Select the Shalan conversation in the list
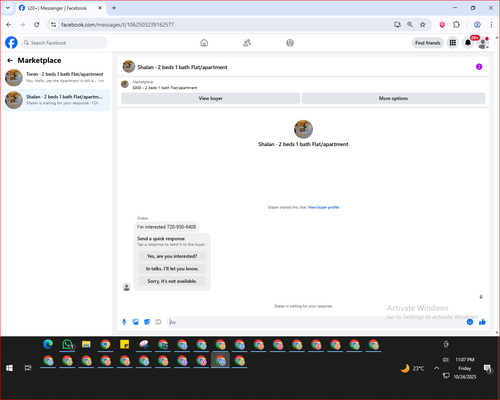 56,100
